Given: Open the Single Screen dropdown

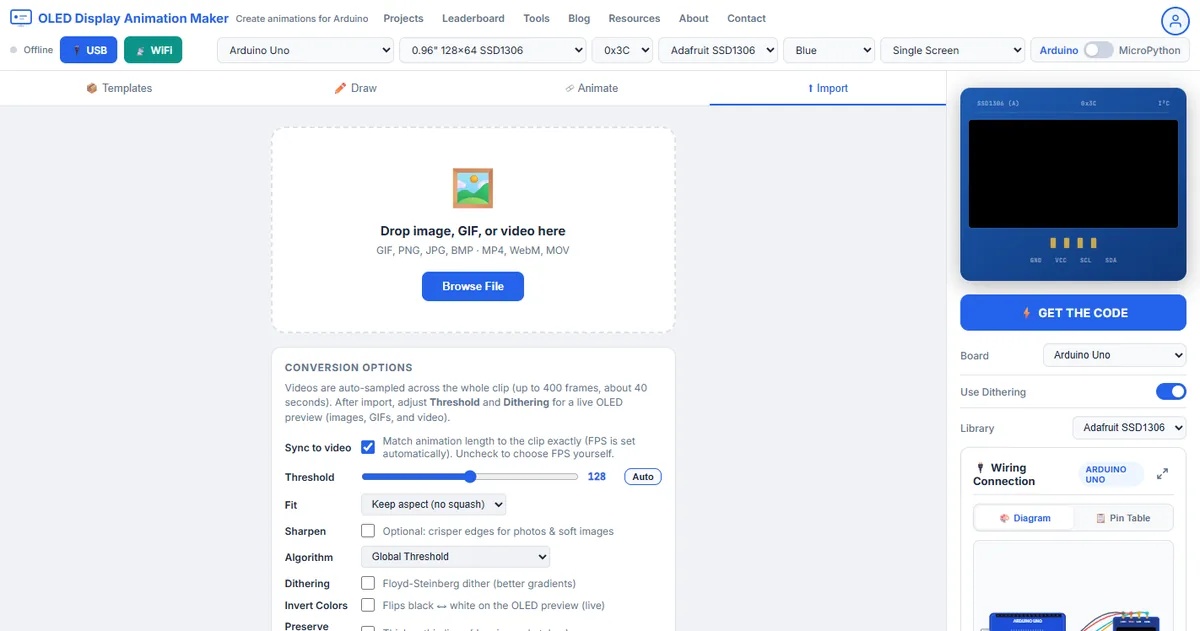Looking at the screenshot, I should tap(953, 50).
